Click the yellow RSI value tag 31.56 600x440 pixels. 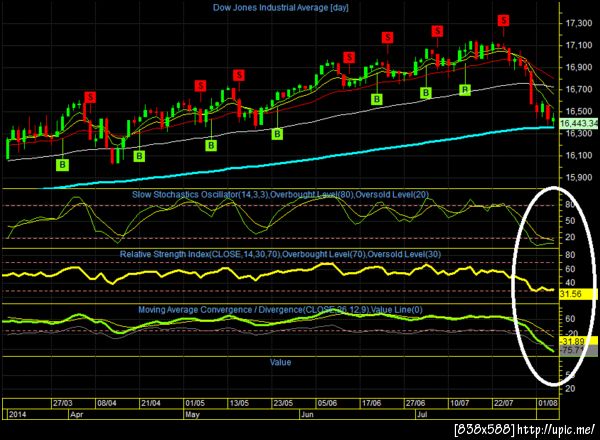point(578,294)
